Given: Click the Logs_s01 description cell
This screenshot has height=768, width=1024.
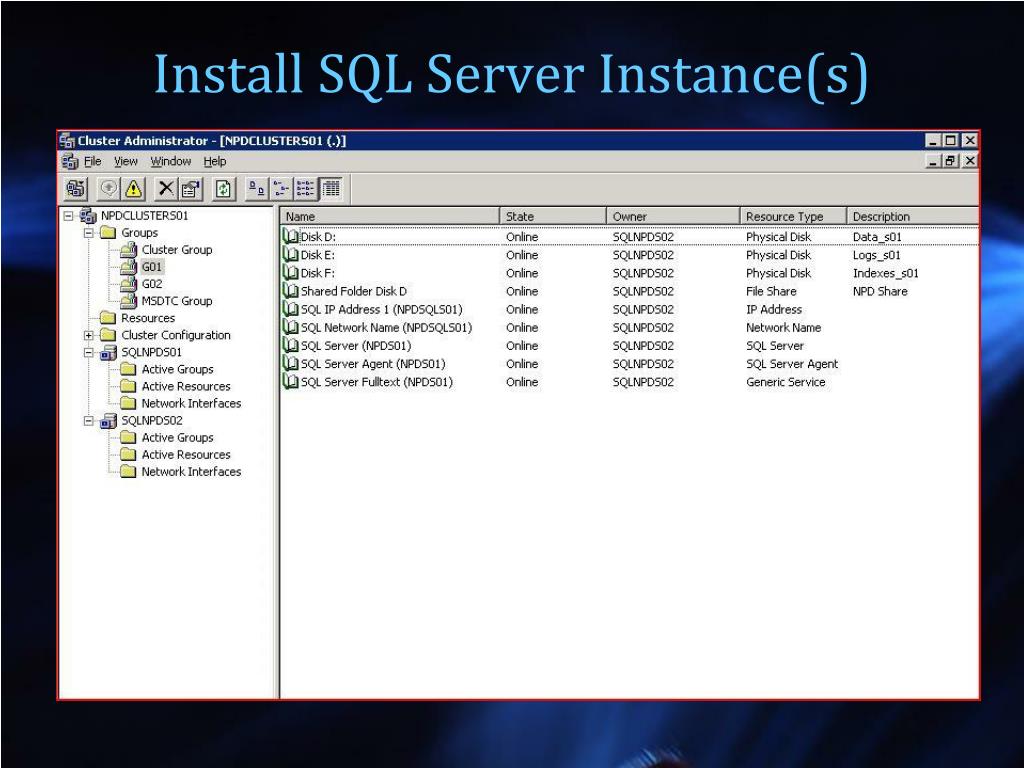Looking at the screenshot, I should pyautogui.click(x=876, y=255).
